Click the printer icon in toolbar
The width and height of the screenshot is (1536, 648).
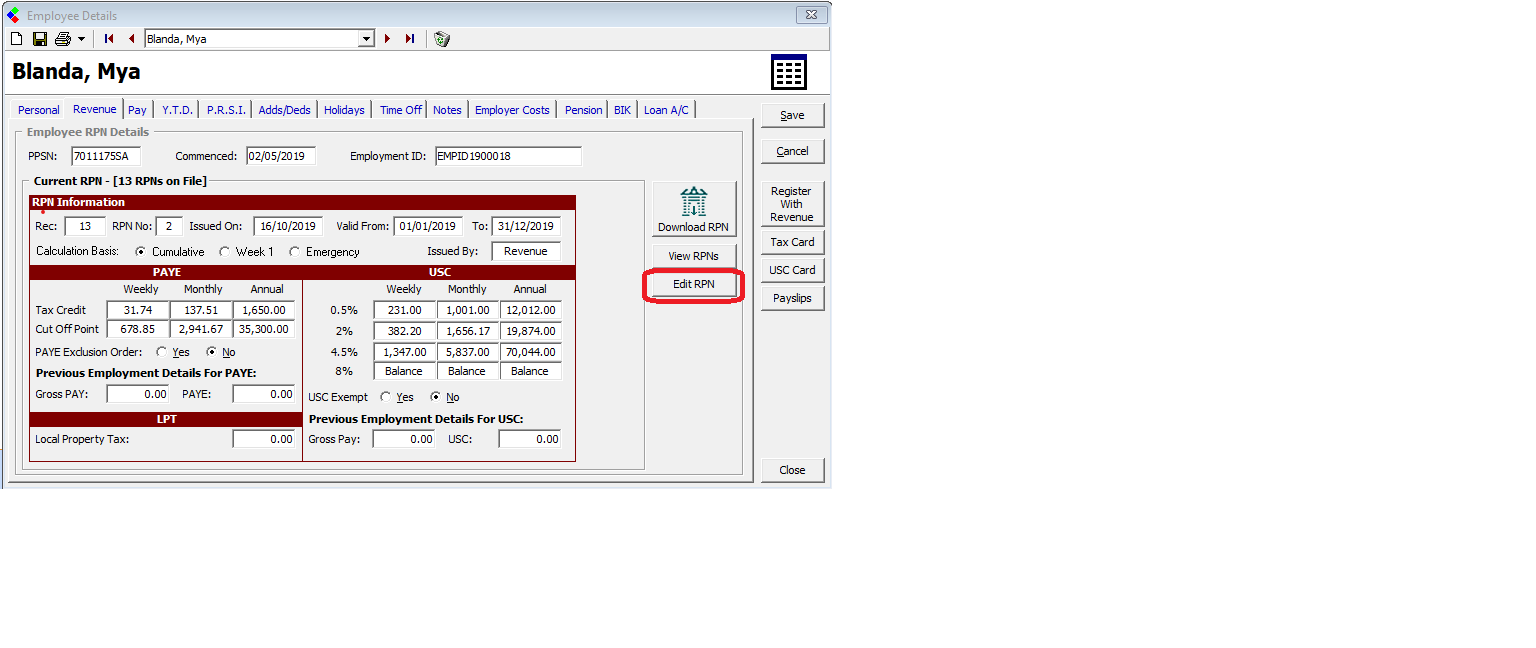pyautogui.click(x=63, y=39)
